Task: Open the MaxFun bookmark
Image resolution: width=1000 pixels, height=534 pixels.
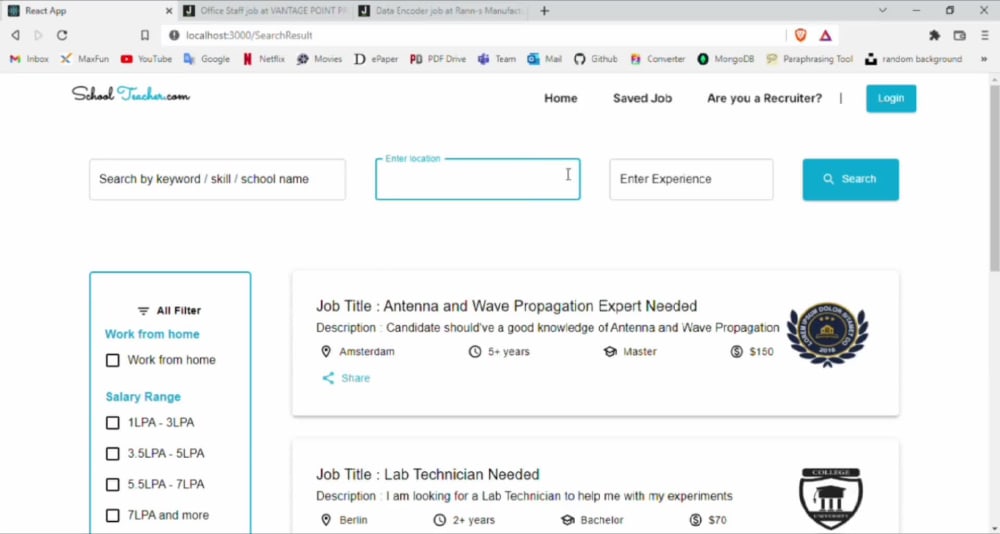Action: click(85, 59)
